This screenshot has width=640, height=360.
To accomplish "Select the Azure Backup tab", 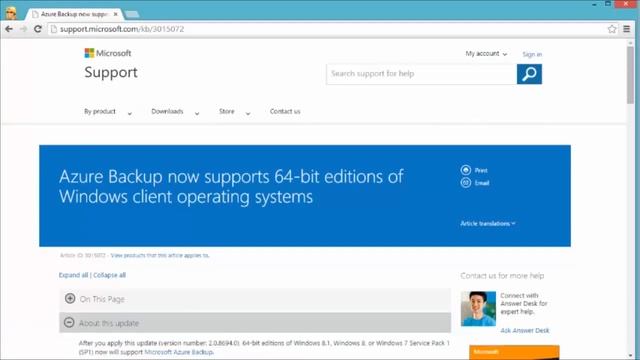I will (74, 14).
